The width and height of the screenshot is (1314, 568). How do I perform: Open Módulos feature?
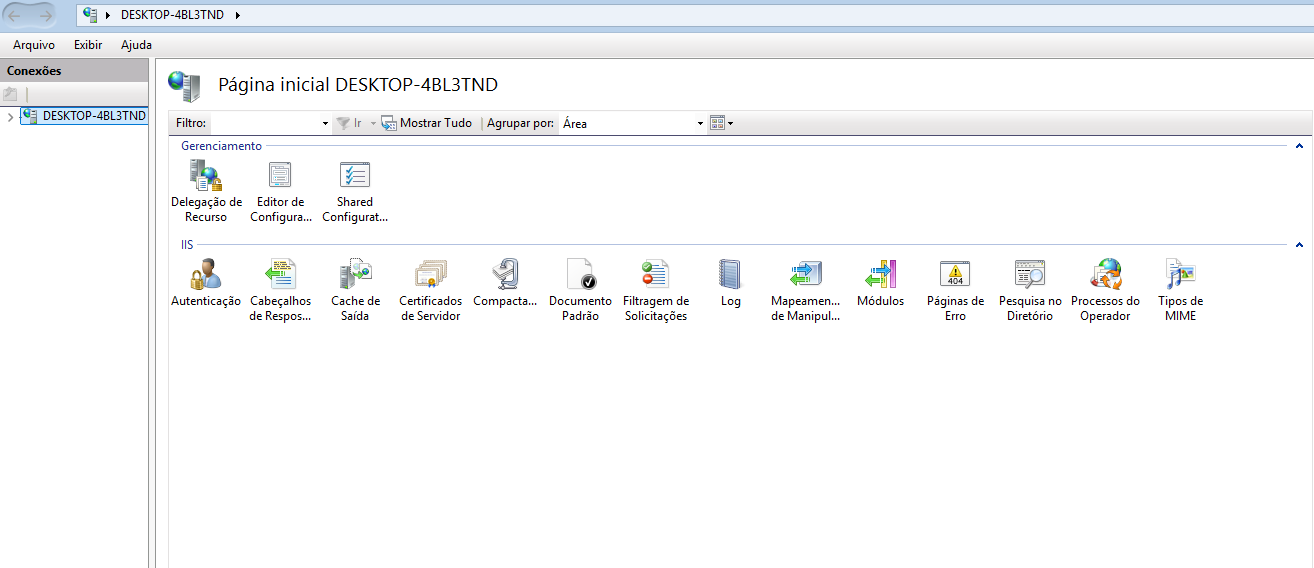click(x=880, y=283)
